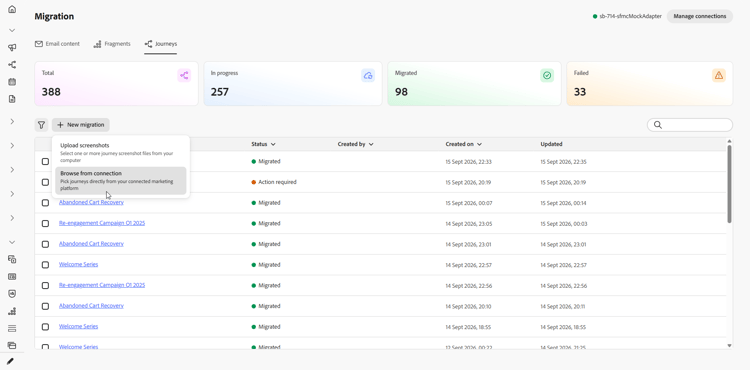Switch to the Email content tab
The width and height of the screenshot is (750, 370).
click(57, 44)
